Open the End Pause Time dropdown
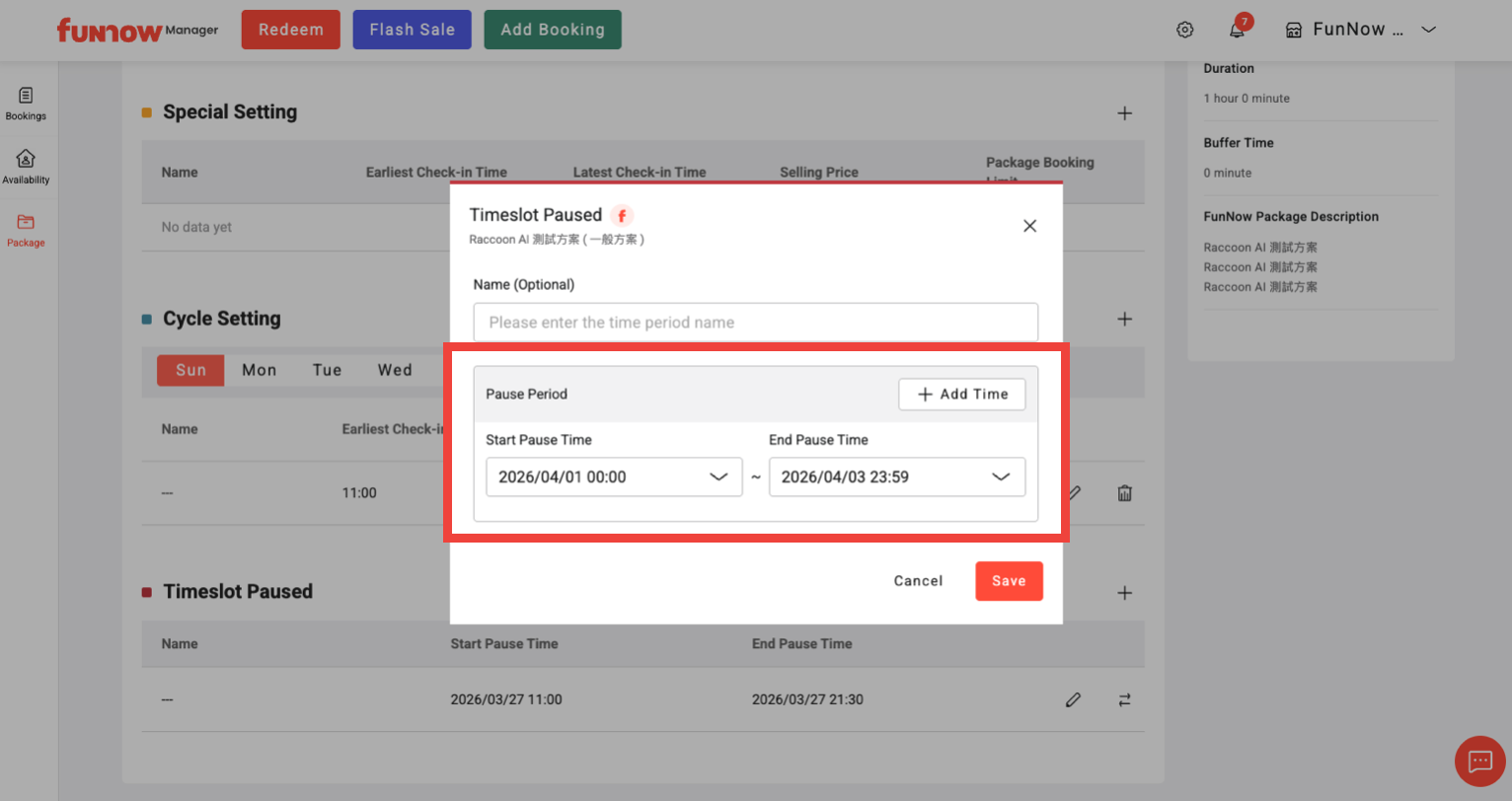The width and height of the screenshot is (1512, 801). [x=896, y=476]
